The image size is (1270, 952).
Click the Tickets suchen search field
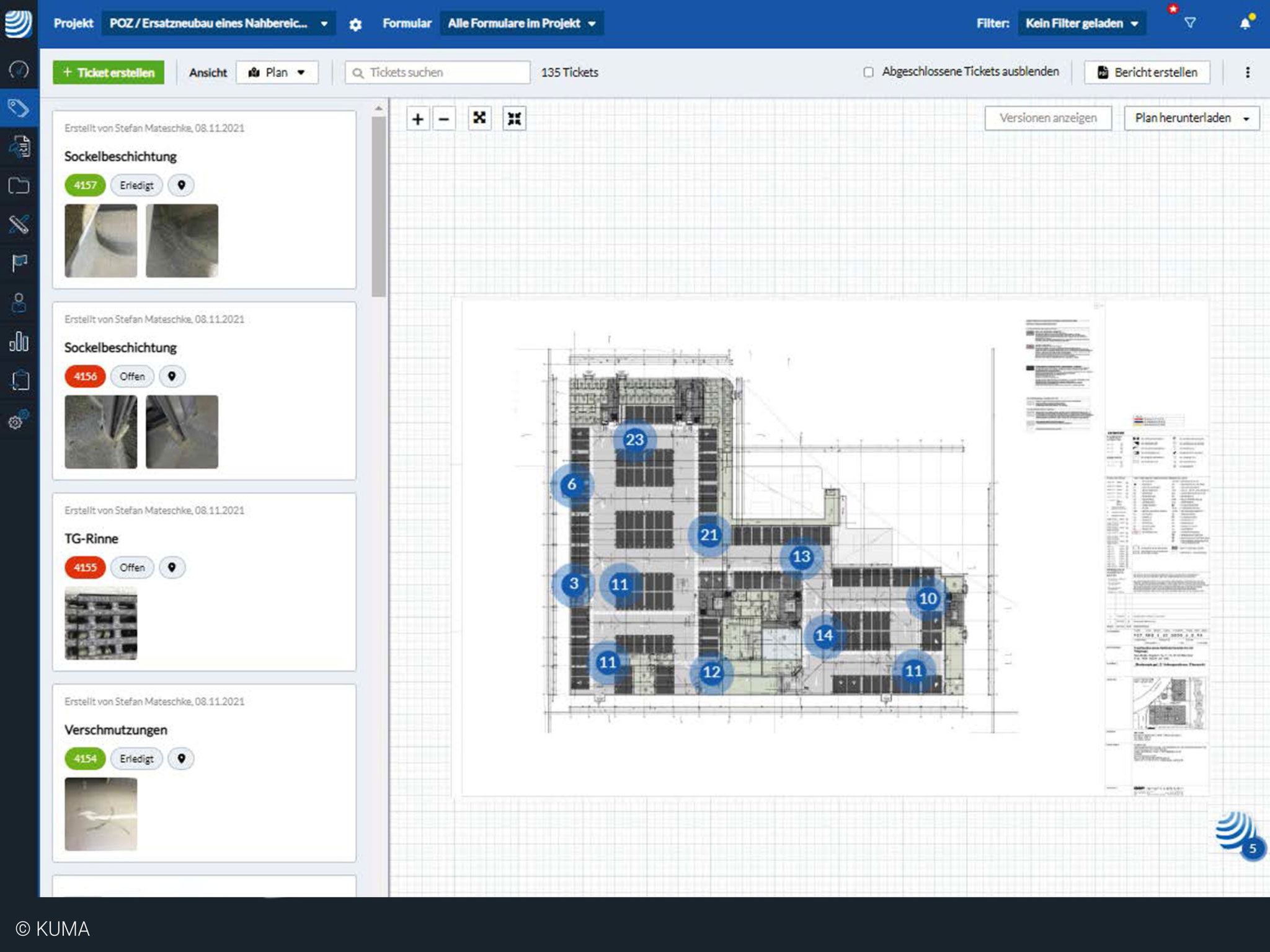[x=437, y=73]
